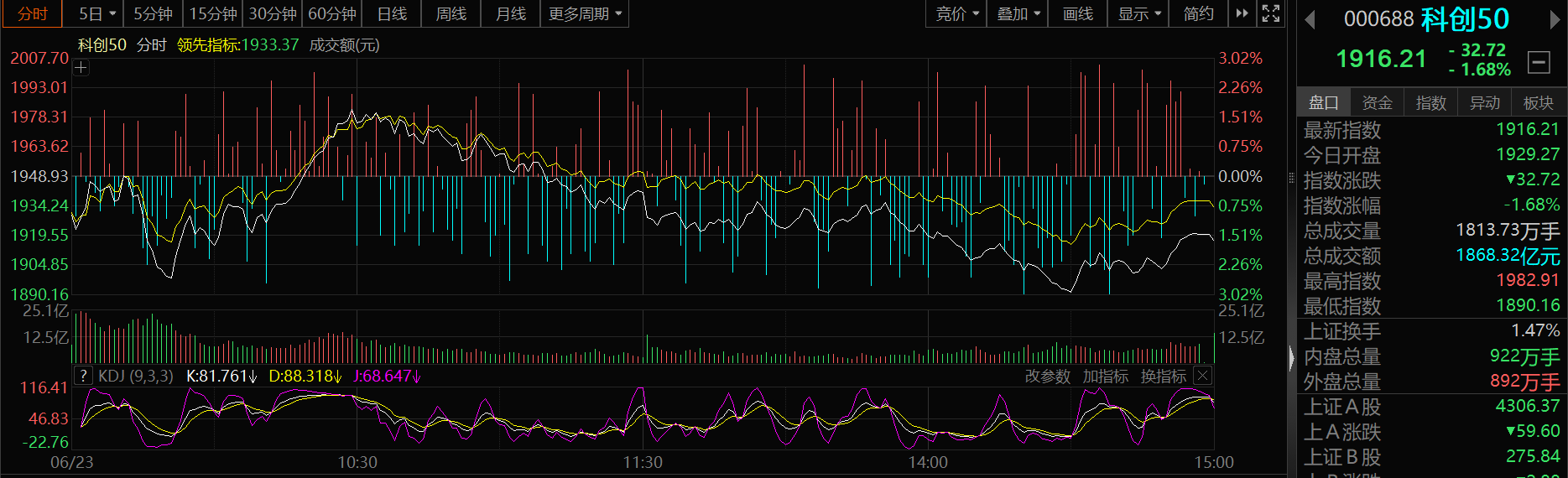
Task: Open the 更多周期 dropdown
Action: [585, 13]
